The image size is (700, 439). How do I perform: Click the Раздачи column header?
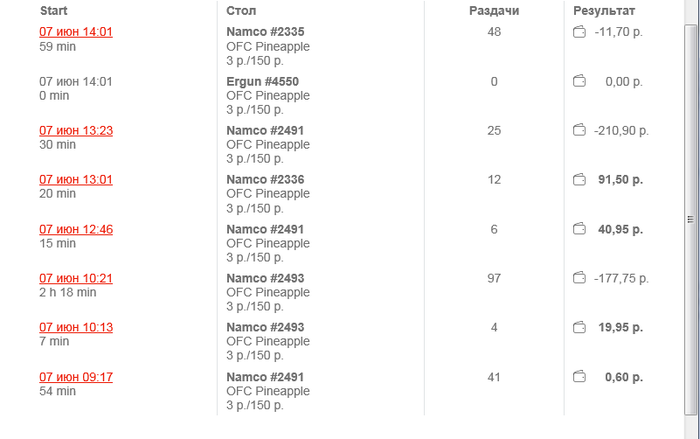pos(494,10)
